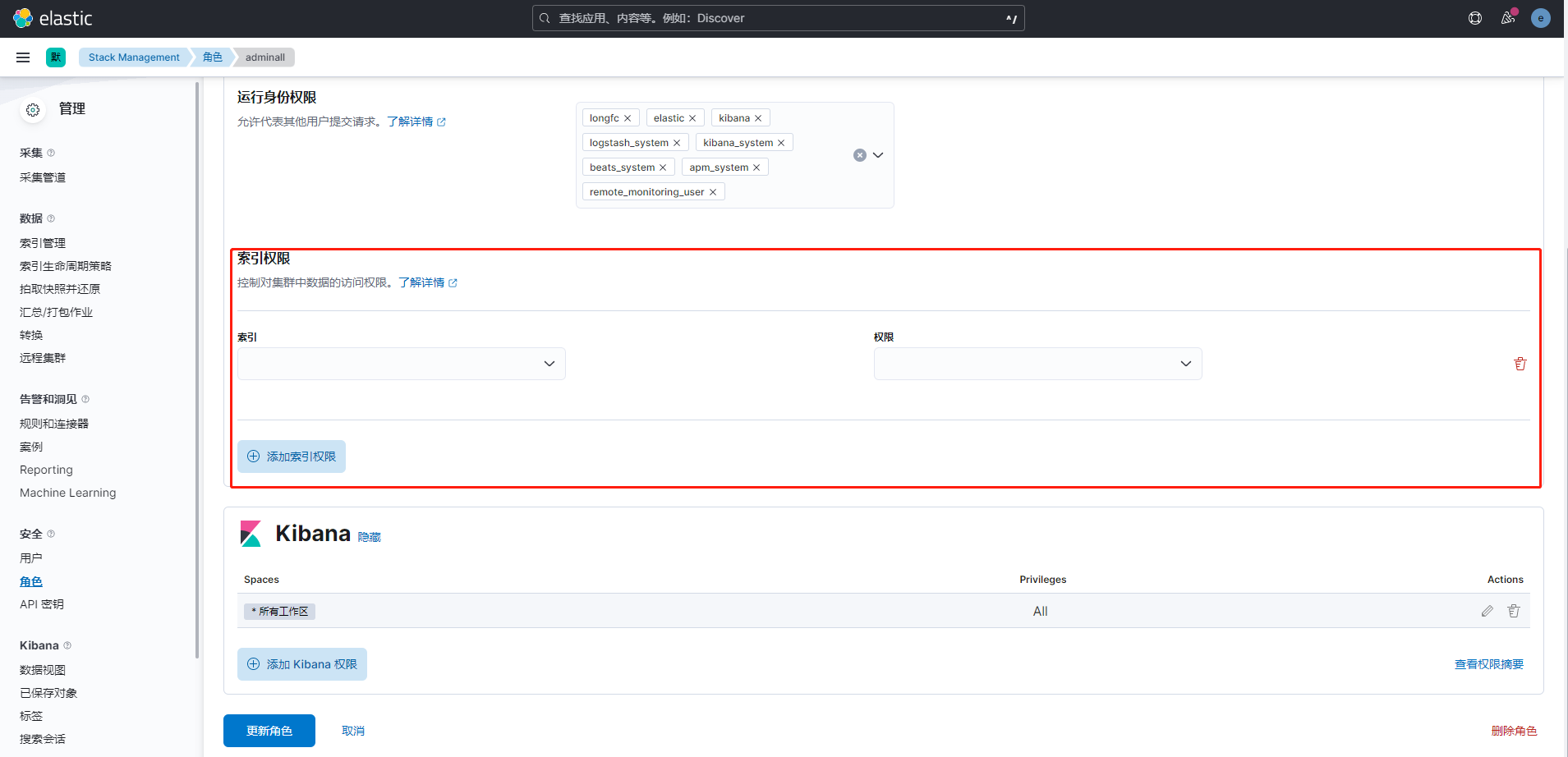Open the default space selector badge
This screenshot has width=1568, height=757.
coord(56,57)
